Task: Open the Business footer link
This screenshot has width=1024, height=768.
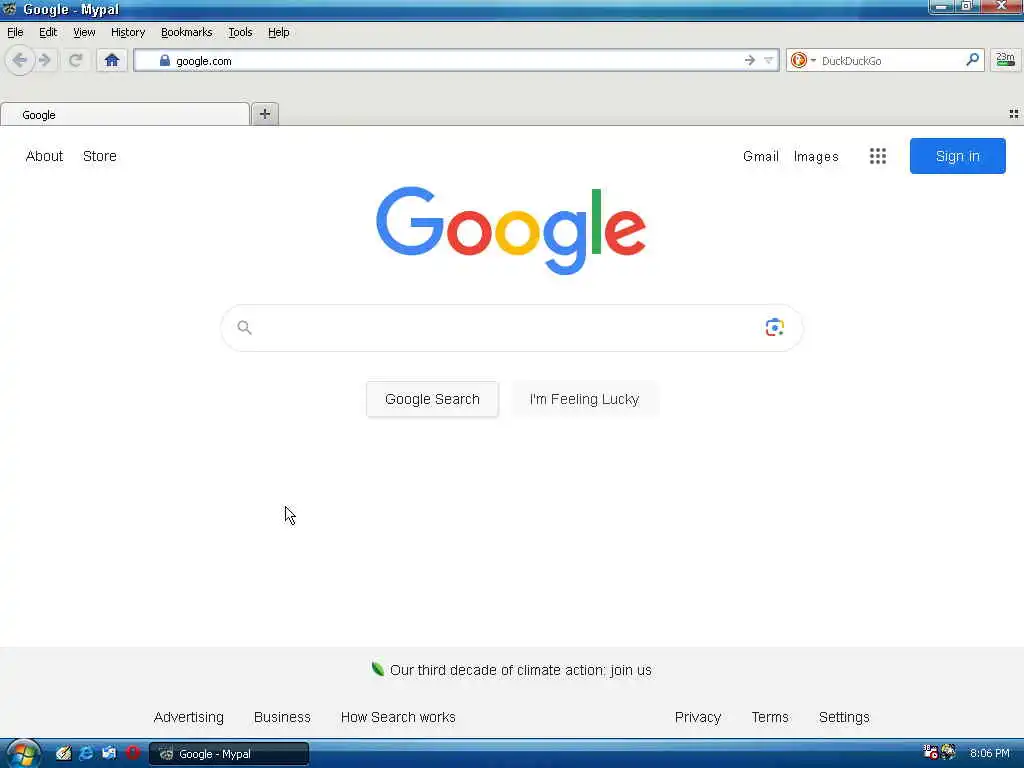Action: (282, 717)
